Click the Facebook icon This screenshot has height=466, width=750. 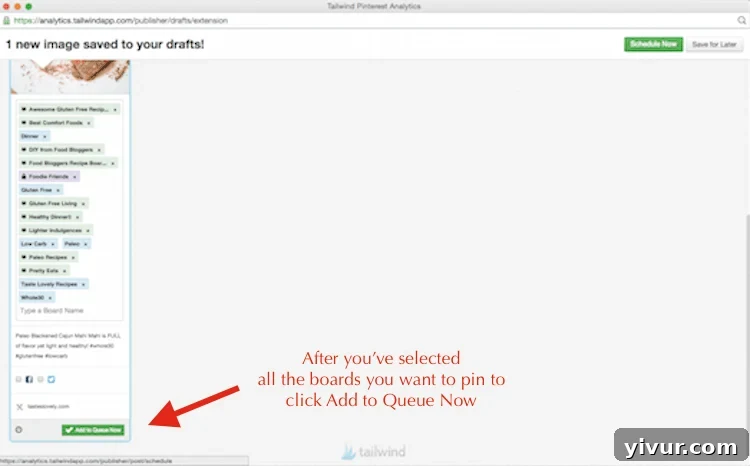click(29, 379)
